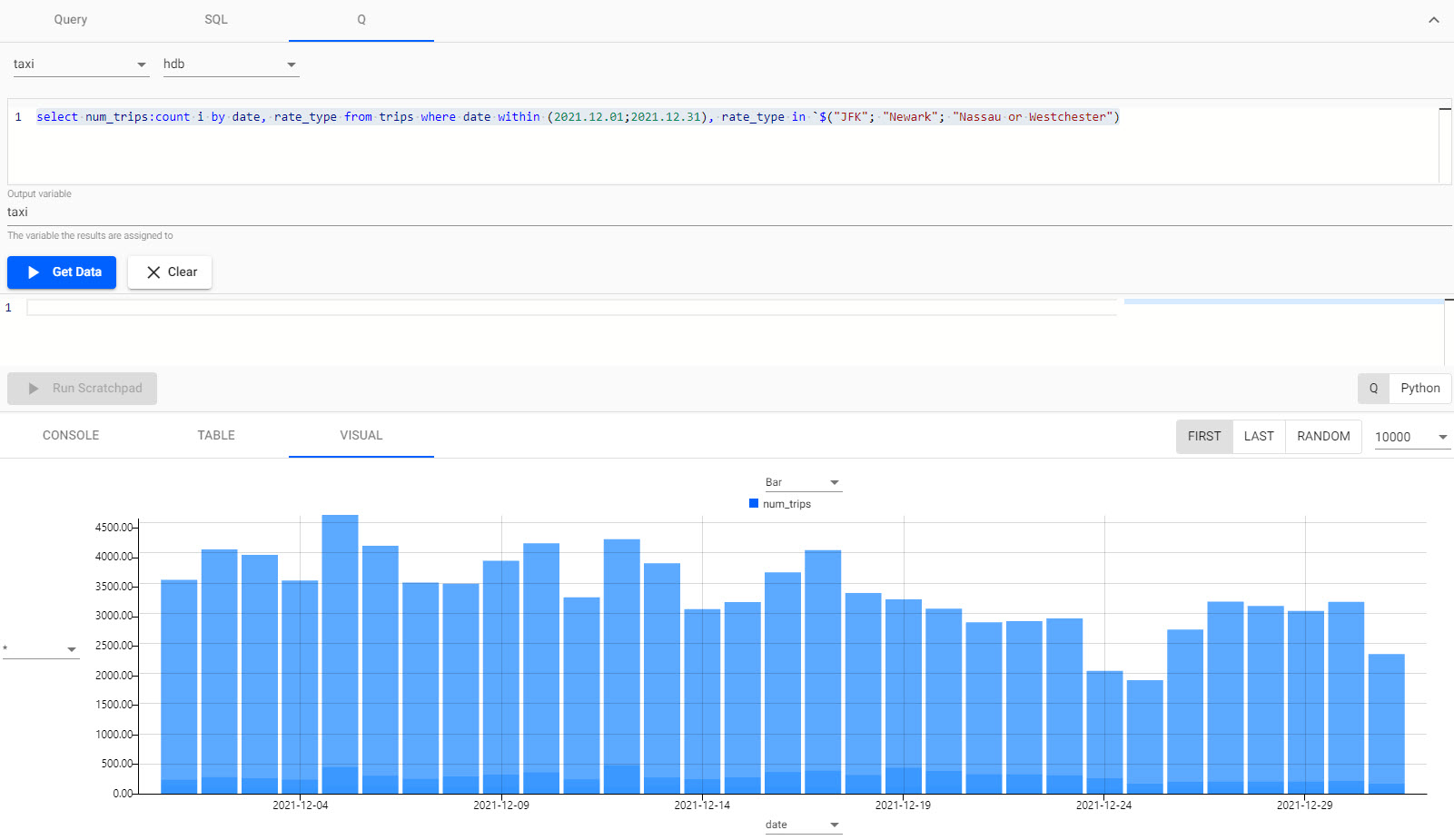The width and height of the screenshot is (1454, 840).
Task: Click the num_trips legend color swatch
Action: click(754, 503)
